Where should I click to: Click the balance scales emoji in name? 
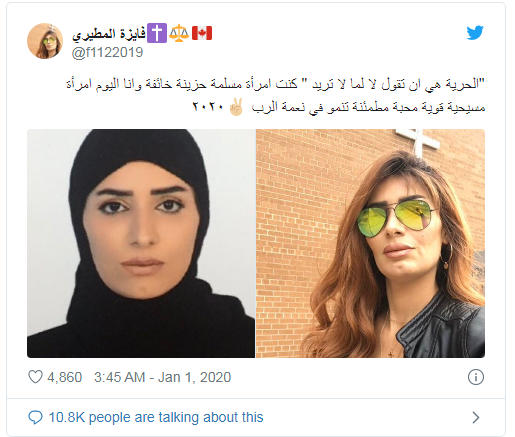[179, 33]
